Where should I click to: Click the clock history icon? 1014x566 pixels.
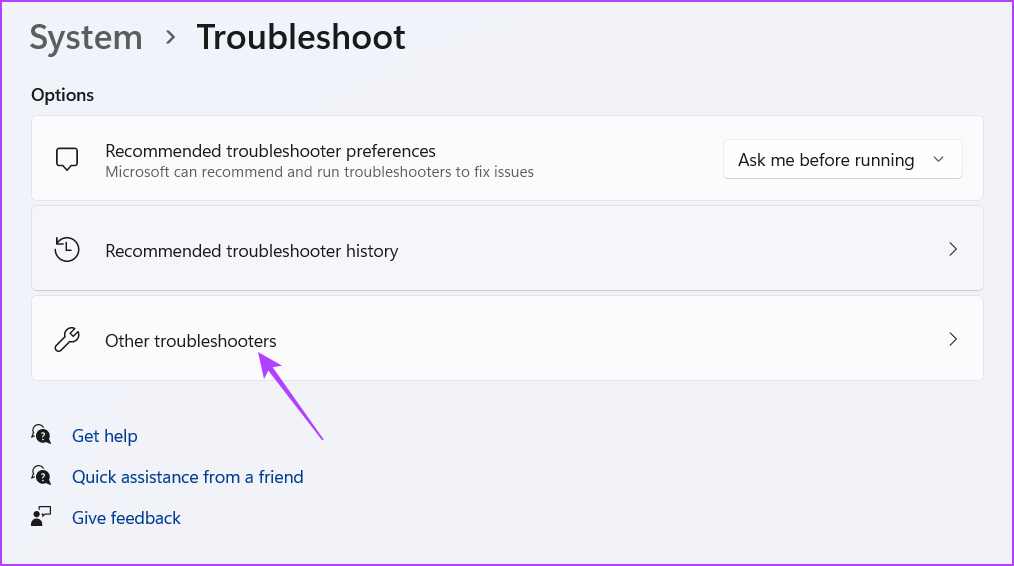point(67,250)
